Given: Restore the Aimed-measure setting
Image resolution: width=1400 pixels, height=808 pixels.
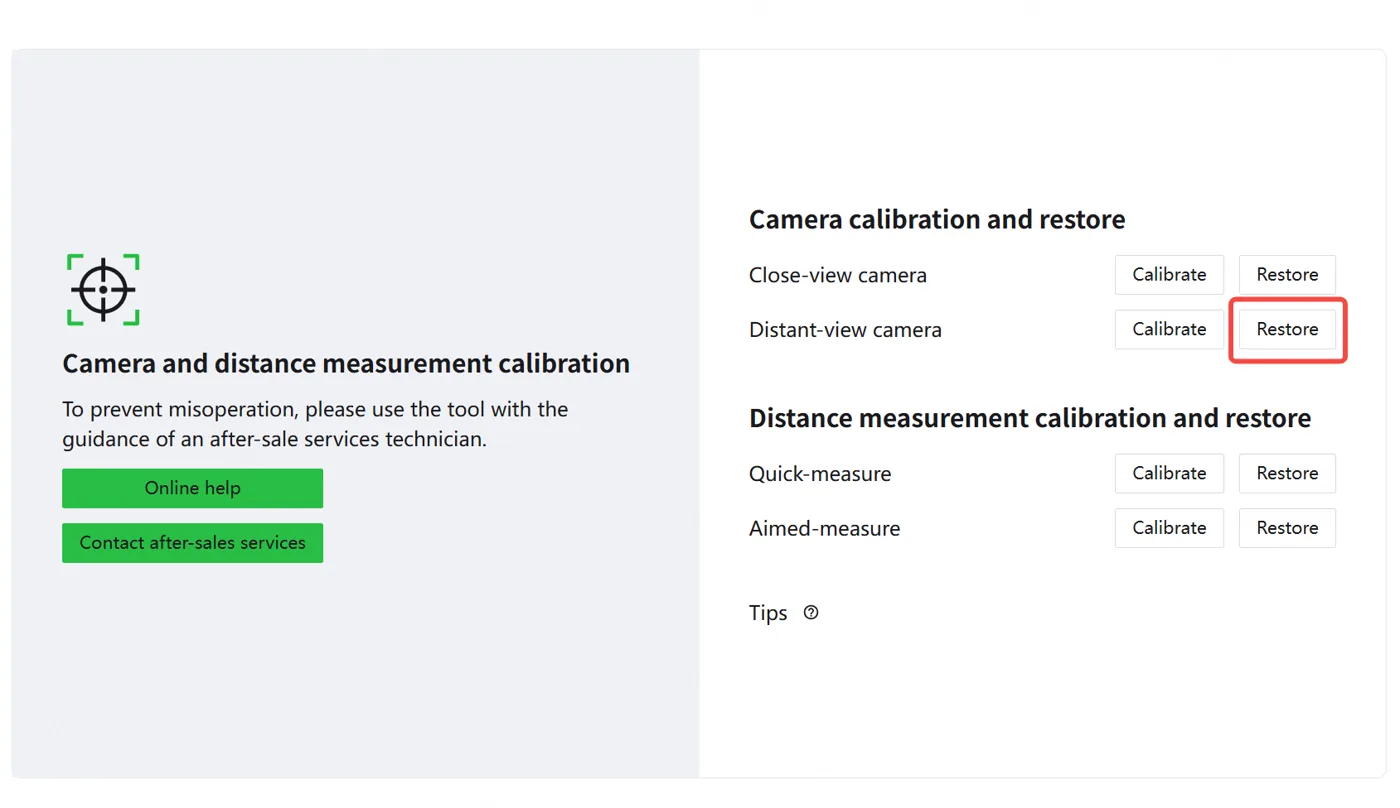Looking at the screenshot, I should 1287,527.
